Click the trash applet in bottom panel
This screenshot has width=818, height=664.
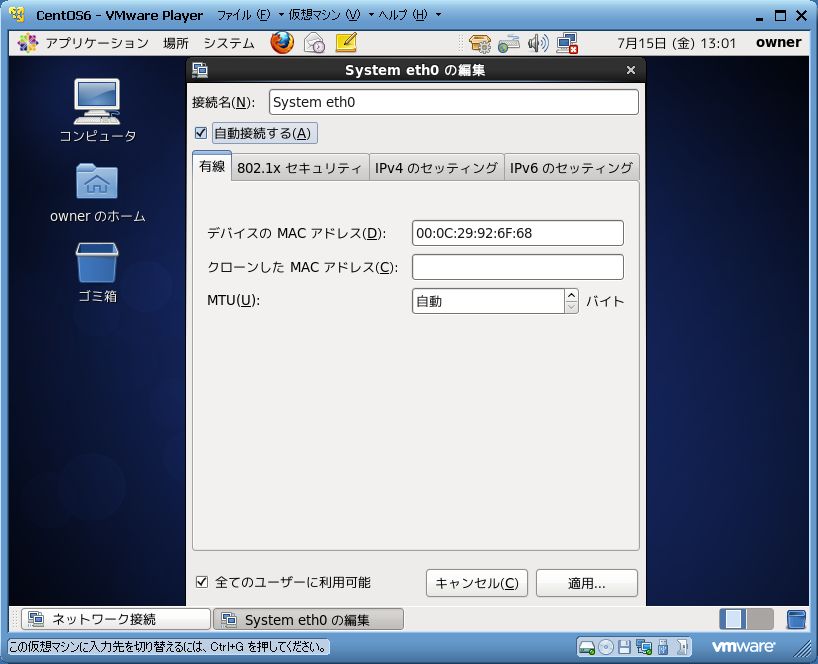pyautogui.click(x=796, y=619)
